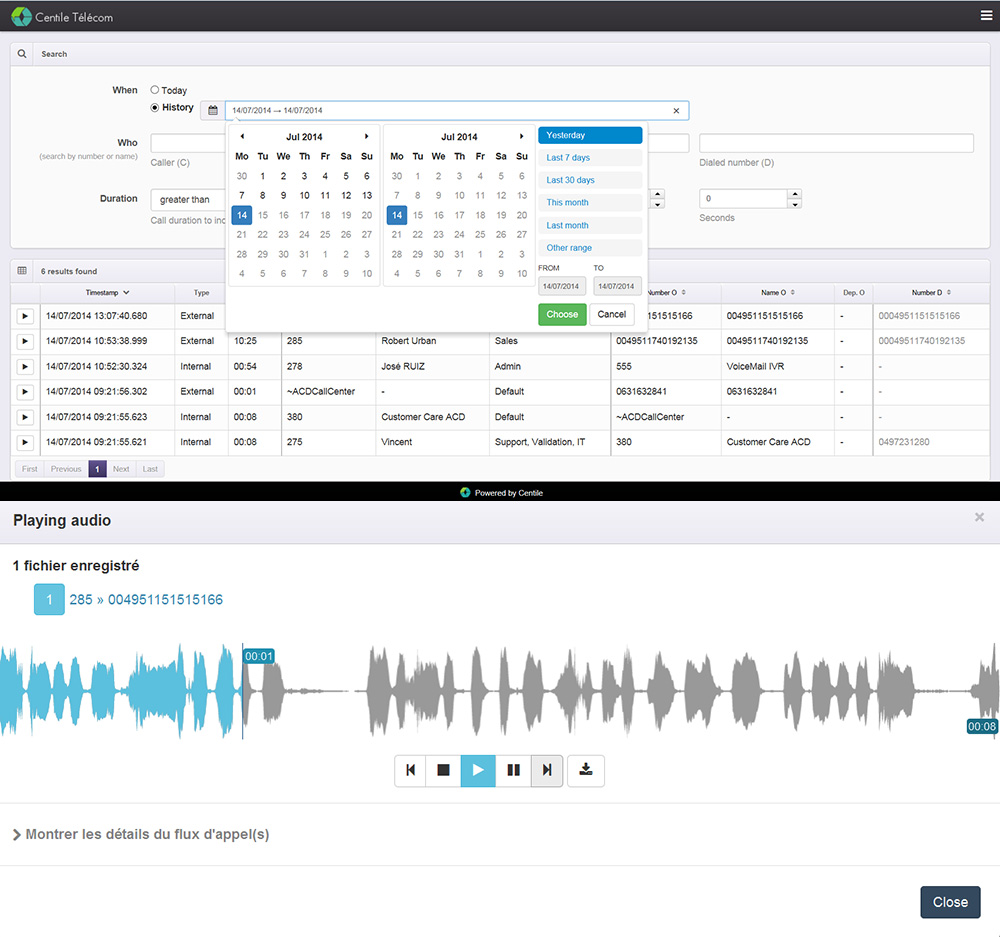Click the Close button in audio dialog
This screenshot has height=937, width=1000.
[950, 902]
